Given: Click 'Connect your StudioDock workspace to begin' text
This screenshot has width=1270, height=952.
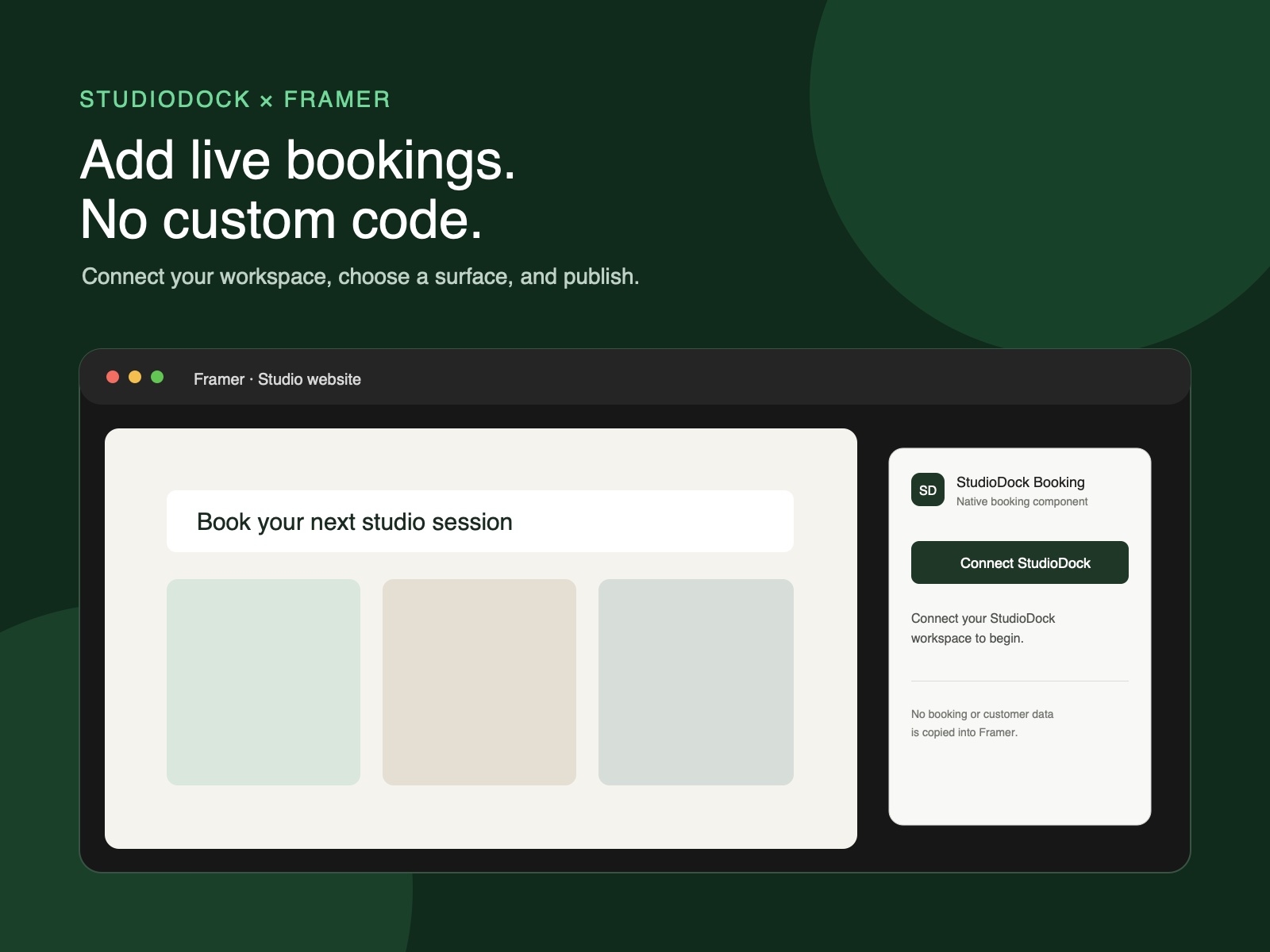Looking at the screenshot, I should [983, 628].
